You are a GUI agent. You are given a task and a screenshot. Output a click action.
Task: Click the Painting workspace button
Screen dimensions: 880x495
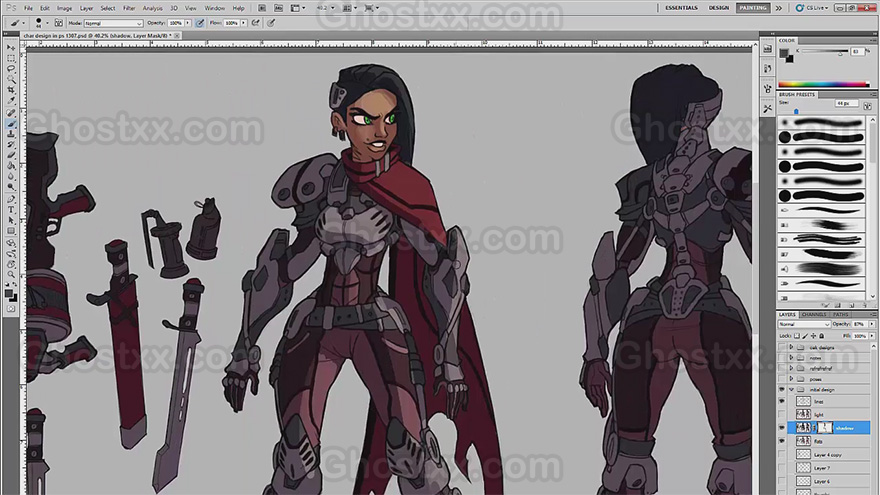pyautogui.click(x=753, y=8)
